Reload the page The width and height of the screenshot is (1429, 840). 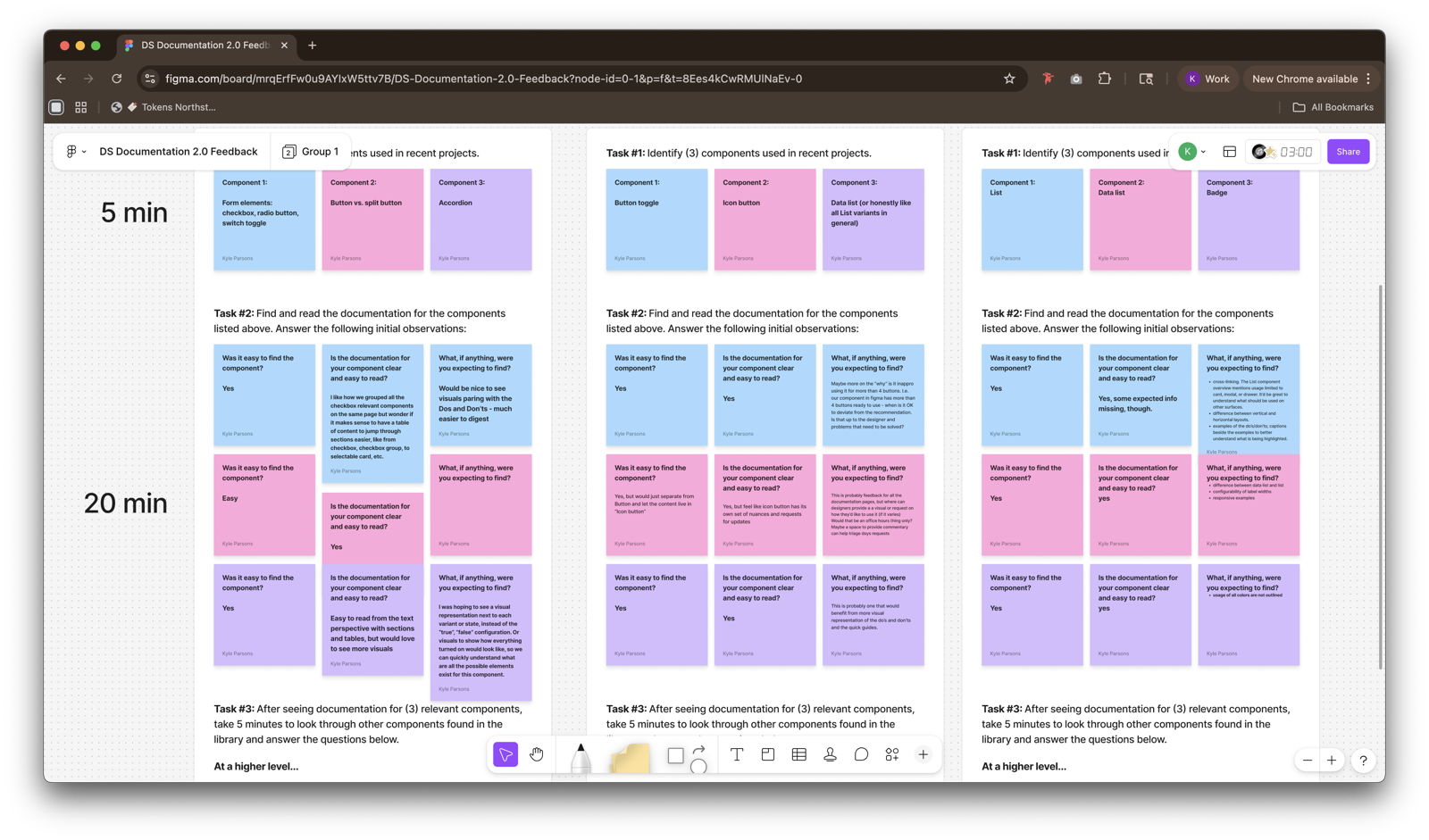[116, 79]
